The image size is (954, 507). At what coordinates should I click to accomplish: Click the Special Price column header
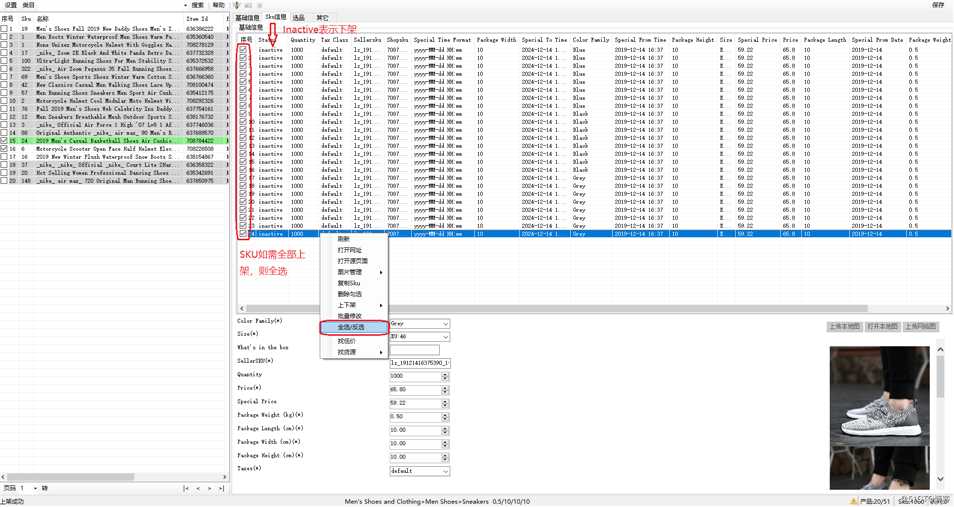pos(757,40)
